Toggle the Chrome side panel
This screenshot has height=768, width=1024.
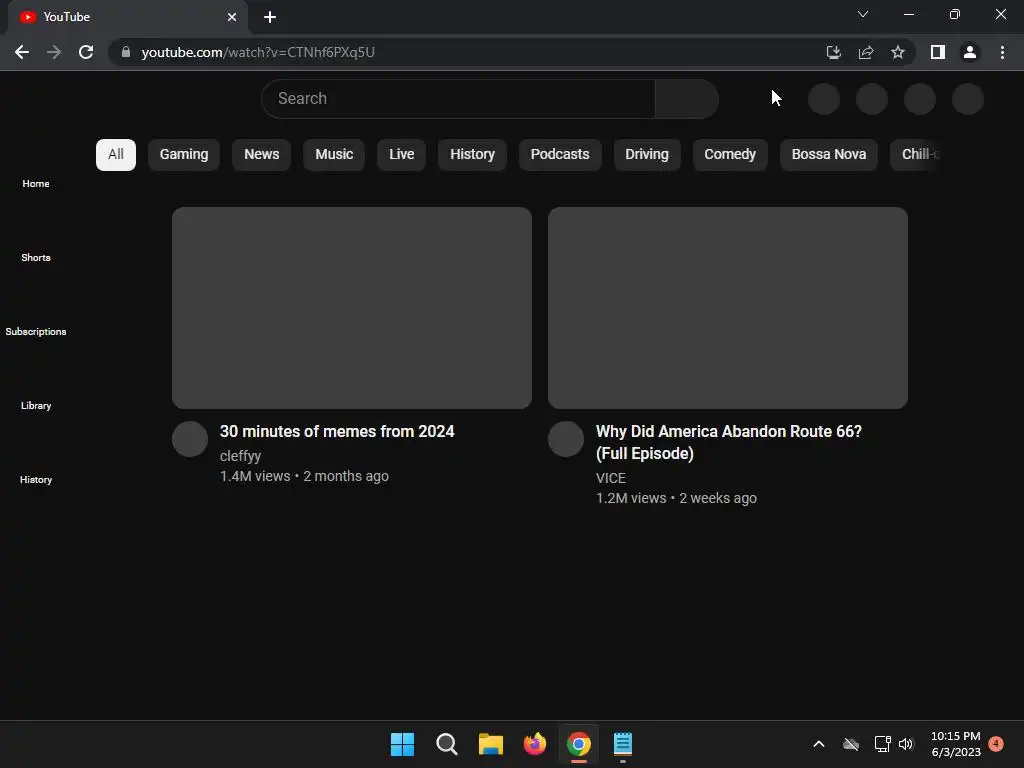(938, 52)
